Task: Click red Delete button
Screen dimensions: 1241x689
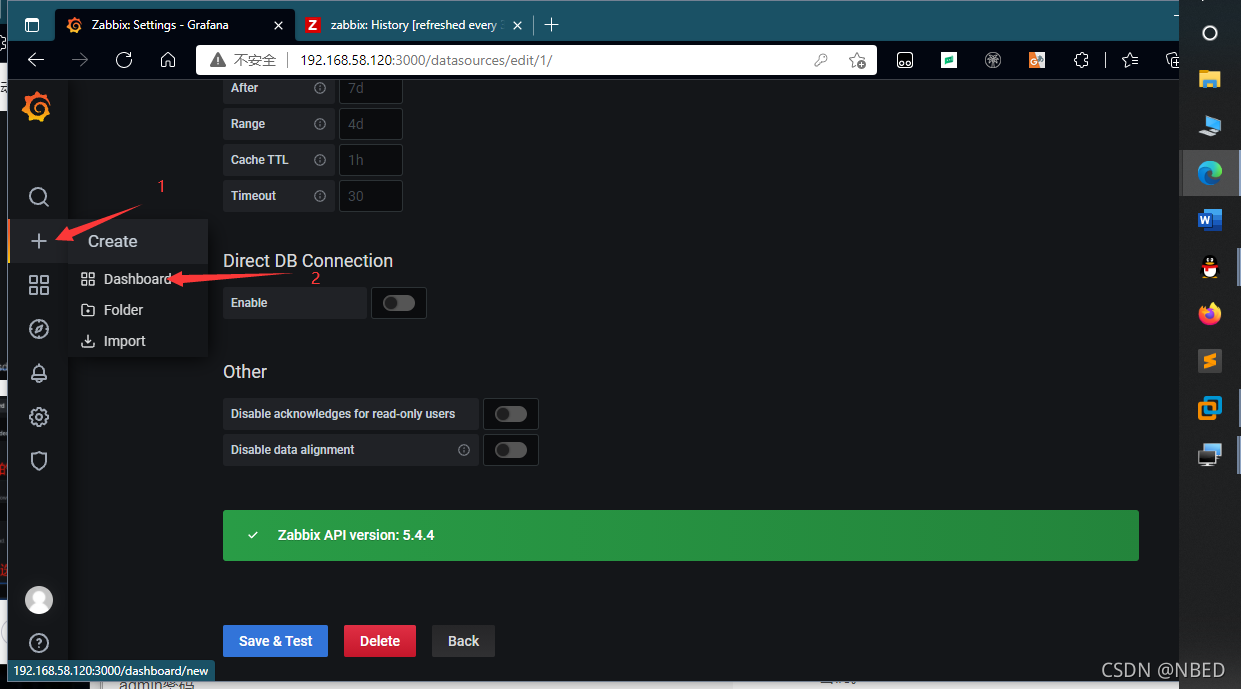Action: 380,641
